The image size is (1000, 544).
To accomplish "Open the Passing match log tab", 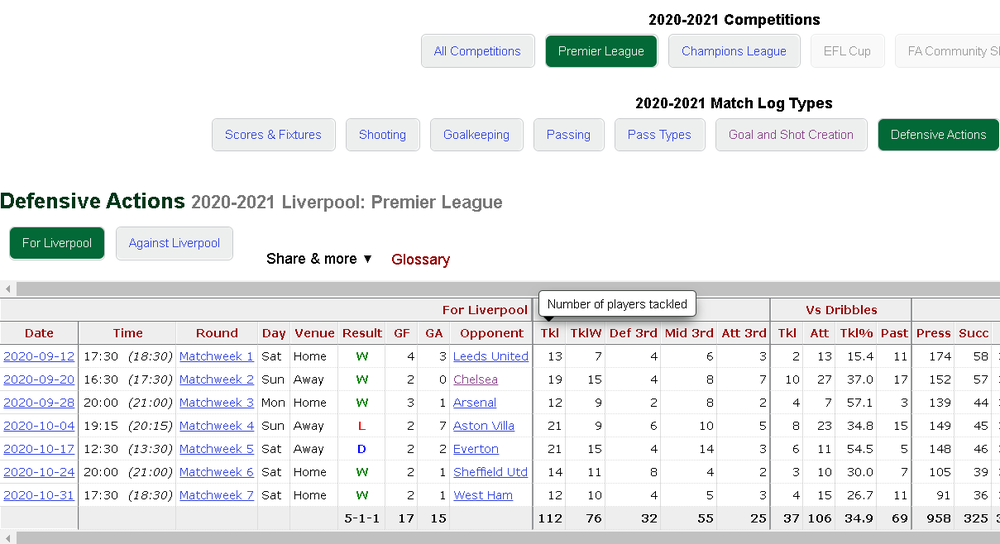I will coord(568,135).
